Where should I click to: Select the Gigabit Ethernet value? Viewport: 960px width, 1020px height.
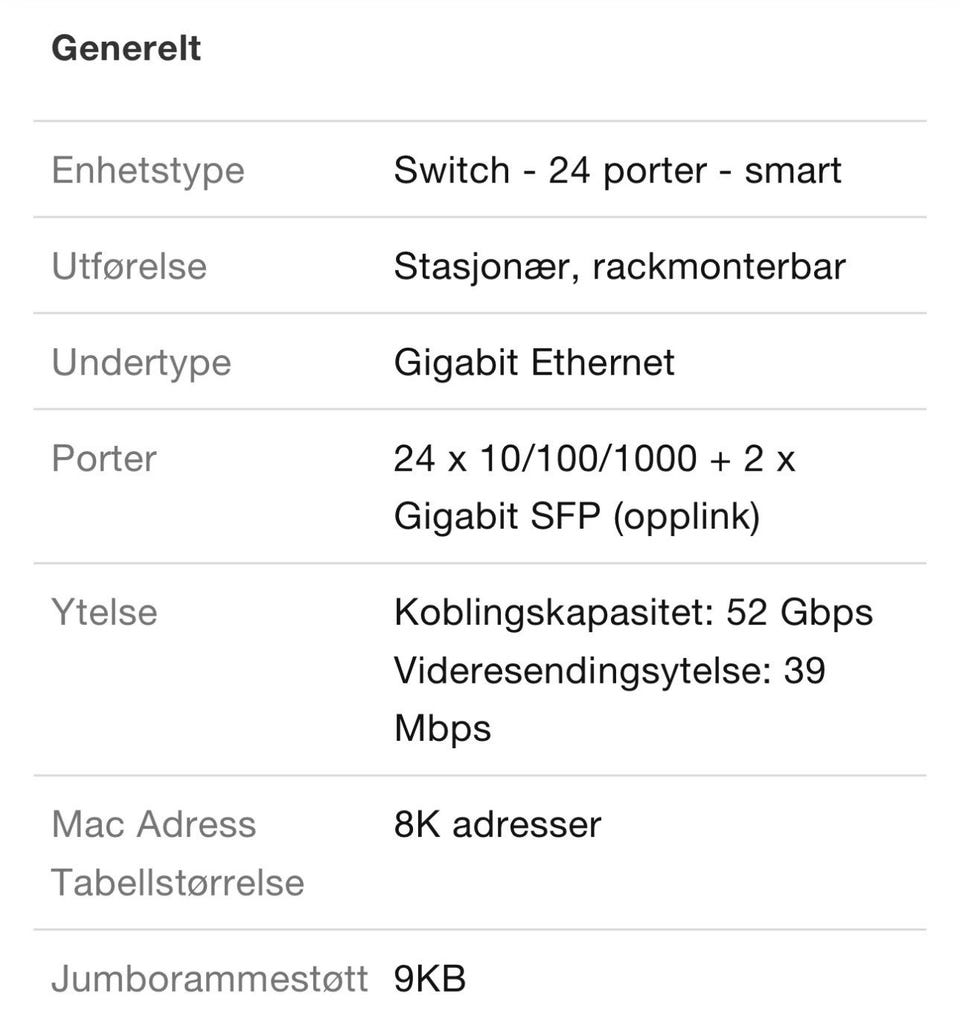pos(534,362)
